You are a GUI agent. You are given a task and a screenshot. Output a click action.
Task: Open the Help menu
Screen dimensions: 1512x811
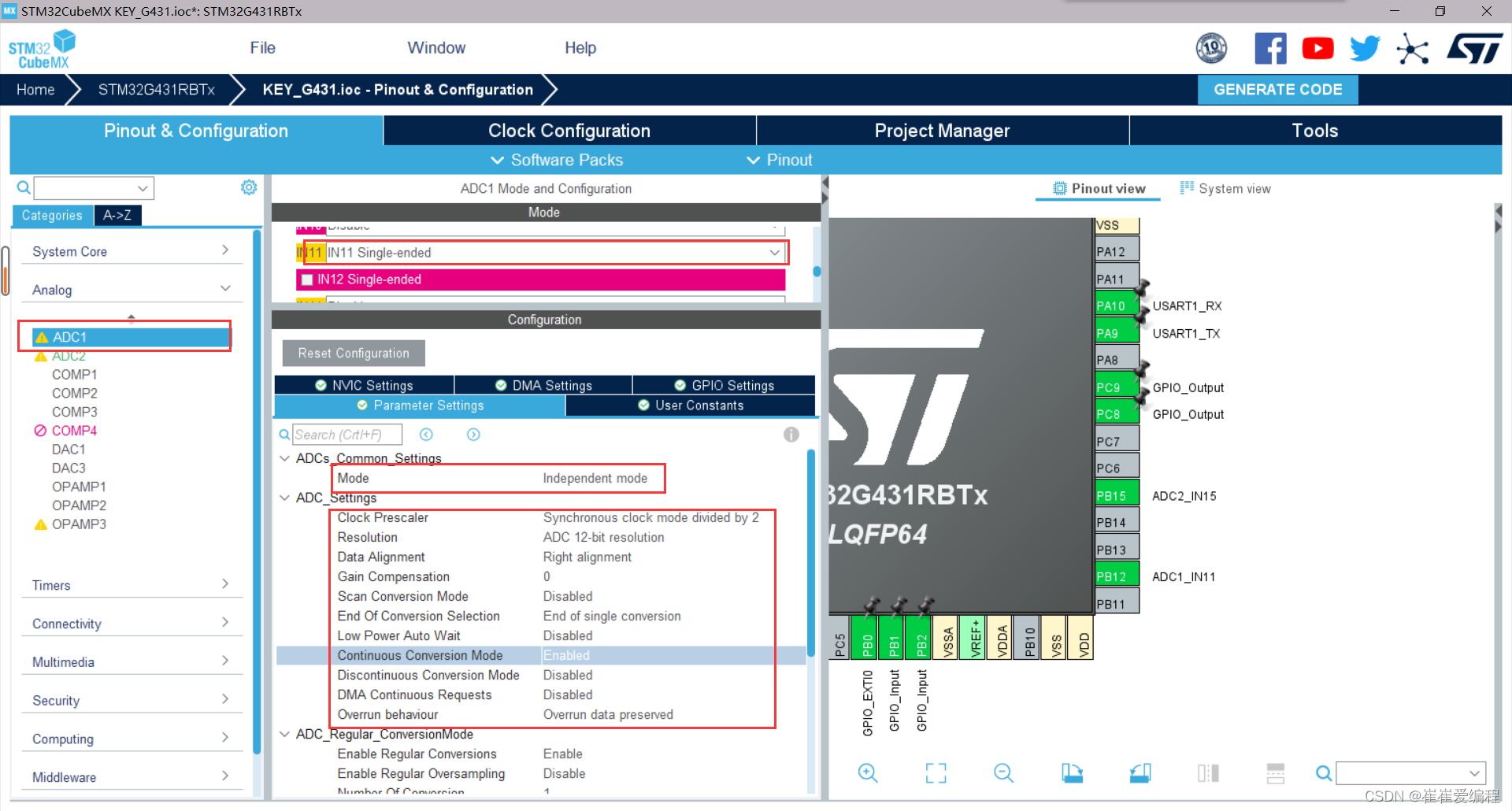(x=580, y=48)
